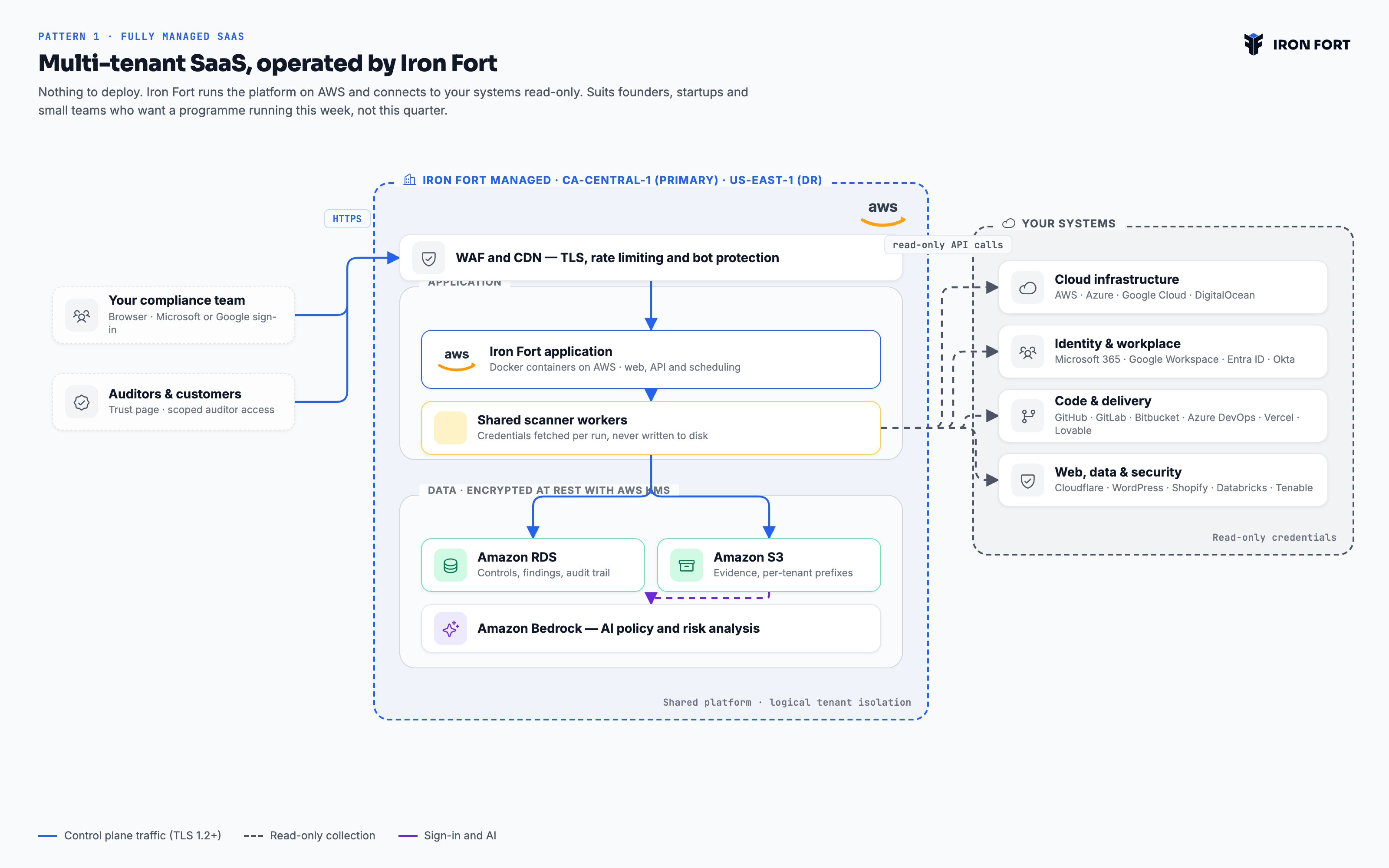
Task: Click the Pattern 1 Fully Managed SaaS label
Action: 141,37
